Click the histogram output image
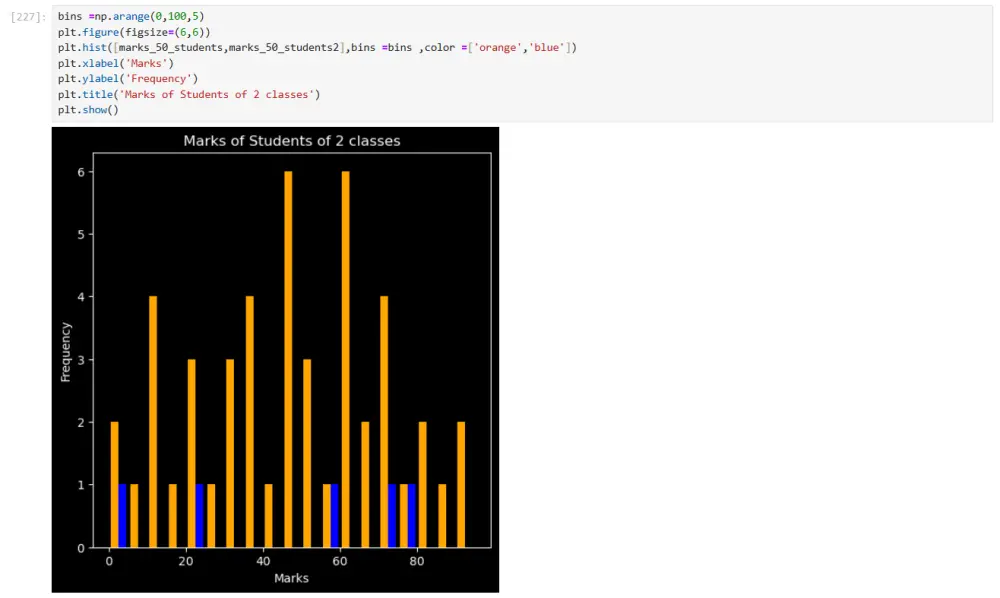This screenshot has height=598, width=1000. (x=276, y=360)
